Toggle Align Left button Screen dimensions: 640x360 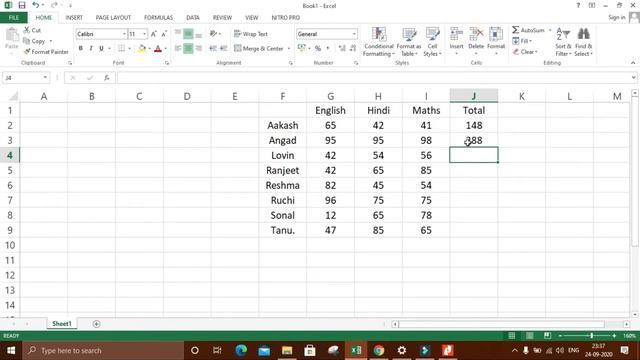tap(178, 49)
